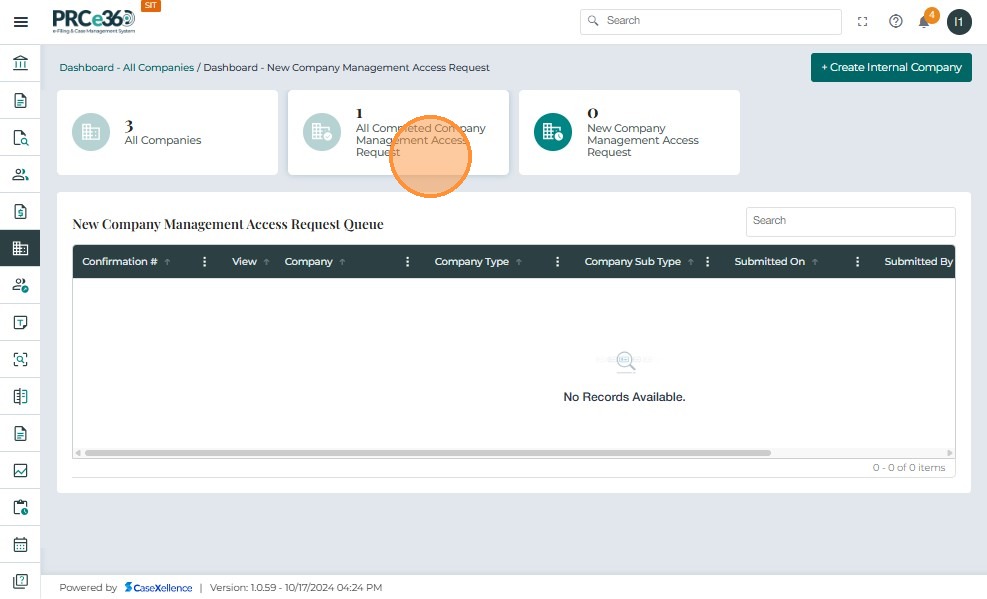The width and height of the screenshot is (987, 599).
Task: Open Company column options menu
Action: click(407, 262)
